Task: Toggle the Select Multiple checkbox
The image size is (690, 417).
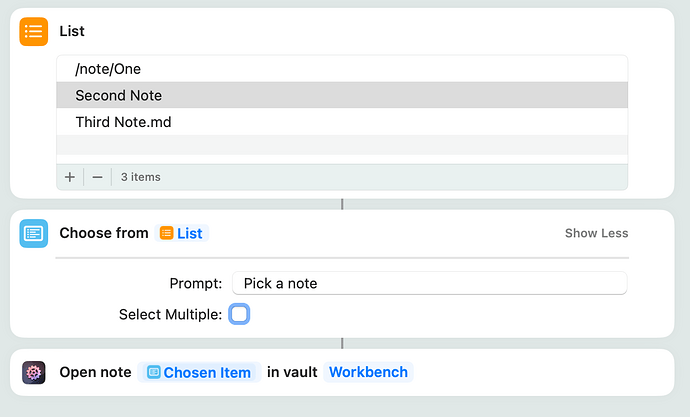Action: [x=239, y=314]
